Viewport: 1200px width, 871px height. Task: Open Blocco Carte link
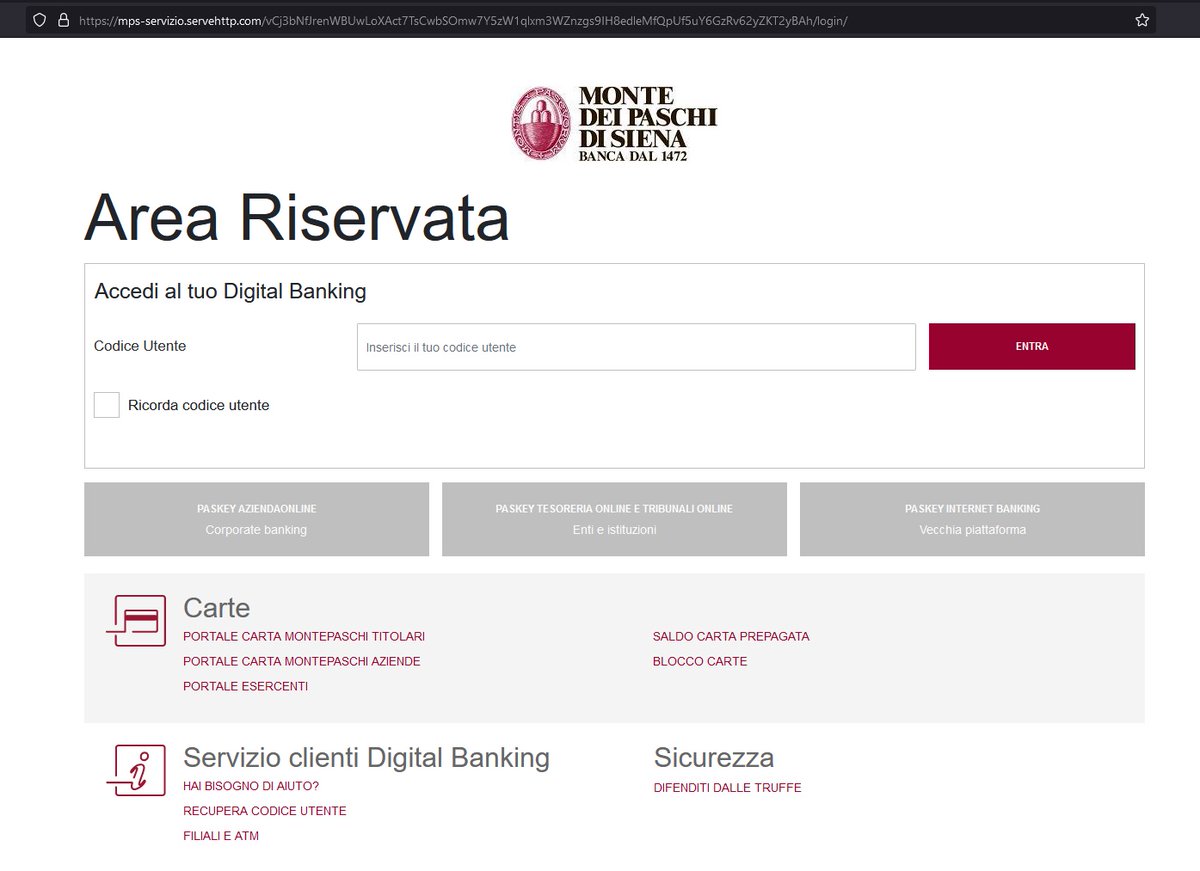[700, 662]
